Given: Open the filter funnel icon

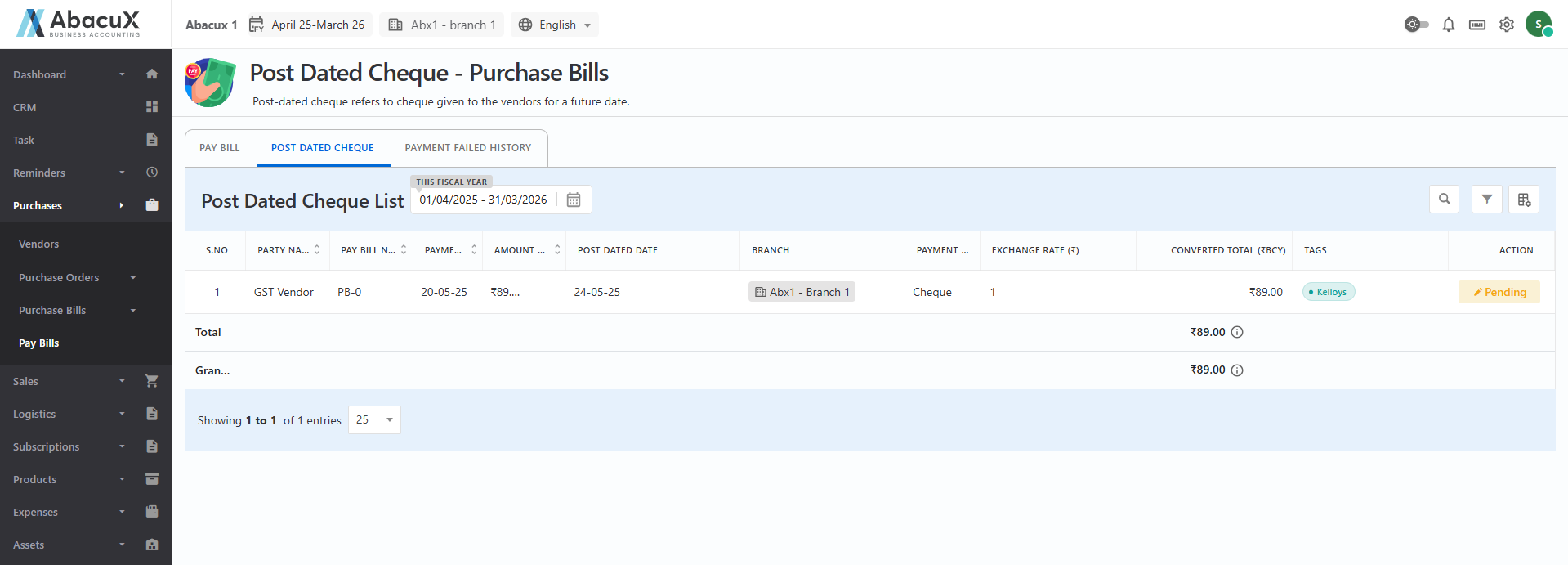Looking at the screenshot, I should 1487,200.
